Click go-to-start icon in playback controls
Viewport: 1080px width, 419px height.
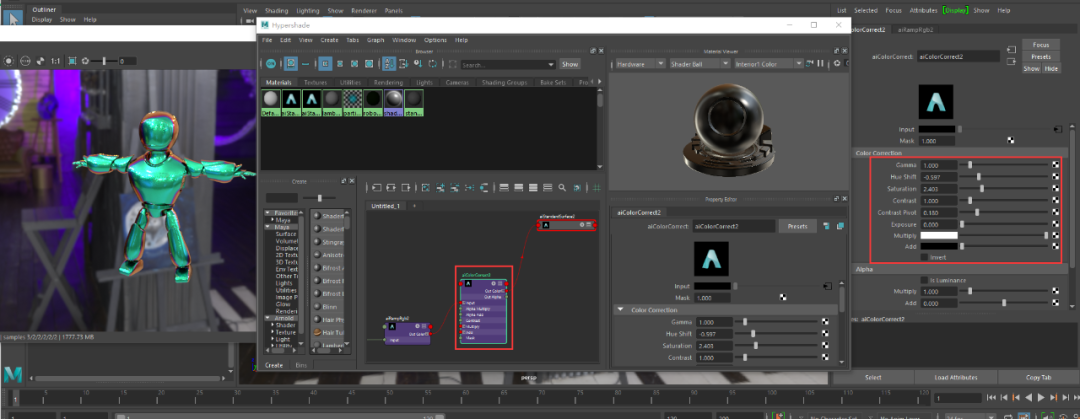tap(992, 398)
